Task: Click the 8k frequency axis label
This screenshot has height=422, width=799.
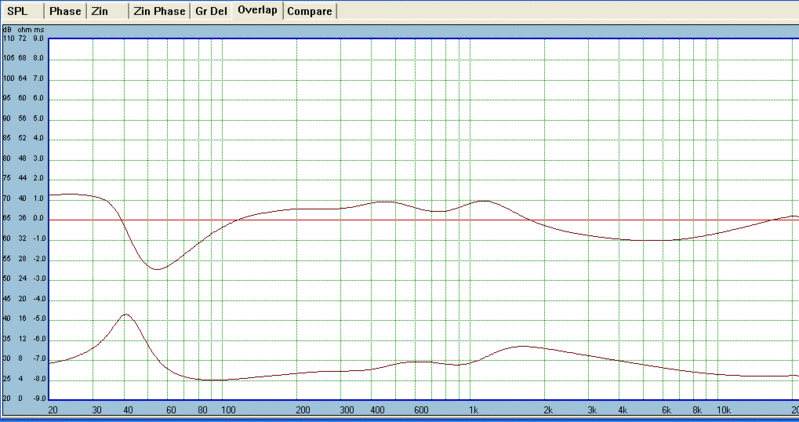Action: click(x=697, y=410)
